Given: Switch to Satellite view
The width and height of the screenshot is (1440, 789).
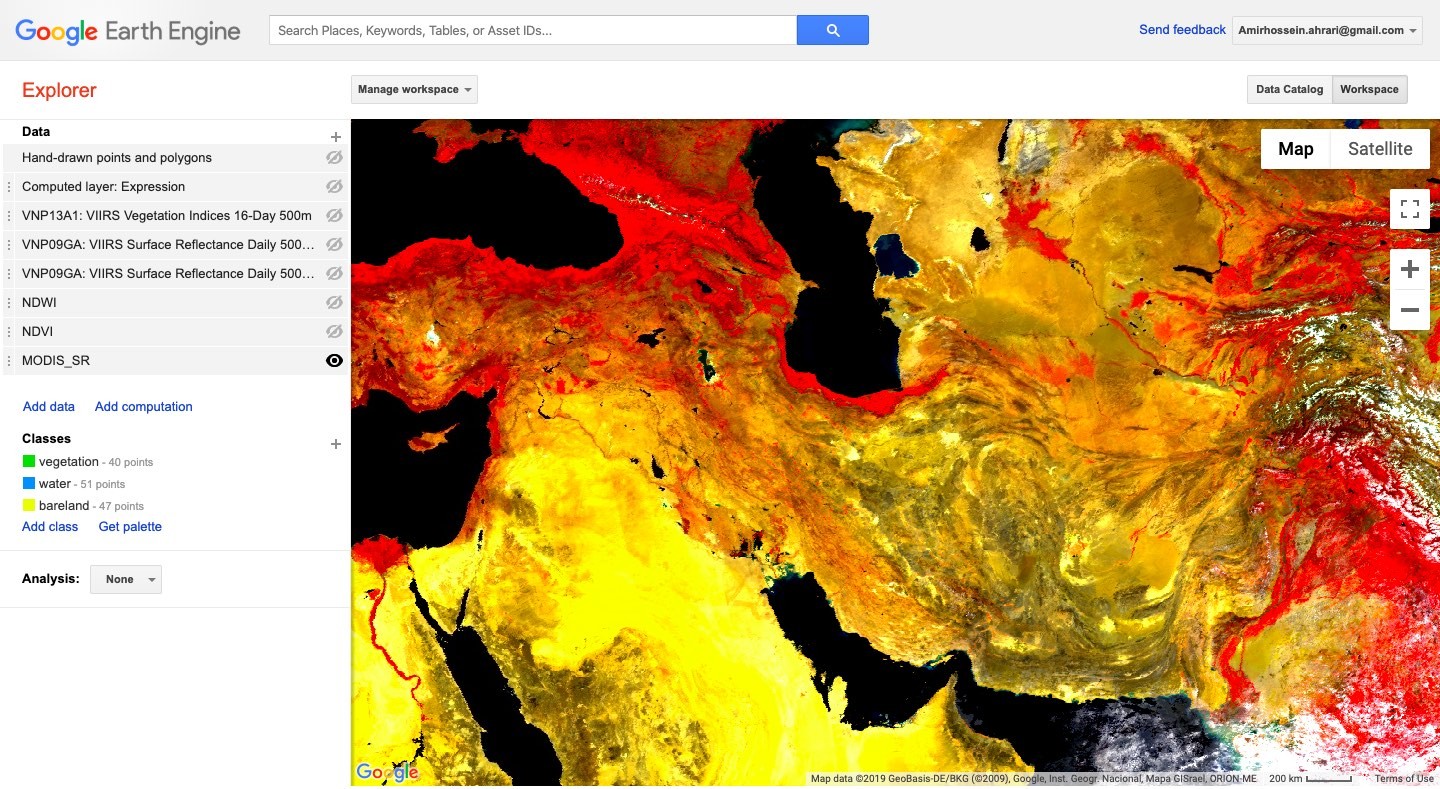Looking at the screenshot, I should pyautogui.click(x=1380, y=148).
